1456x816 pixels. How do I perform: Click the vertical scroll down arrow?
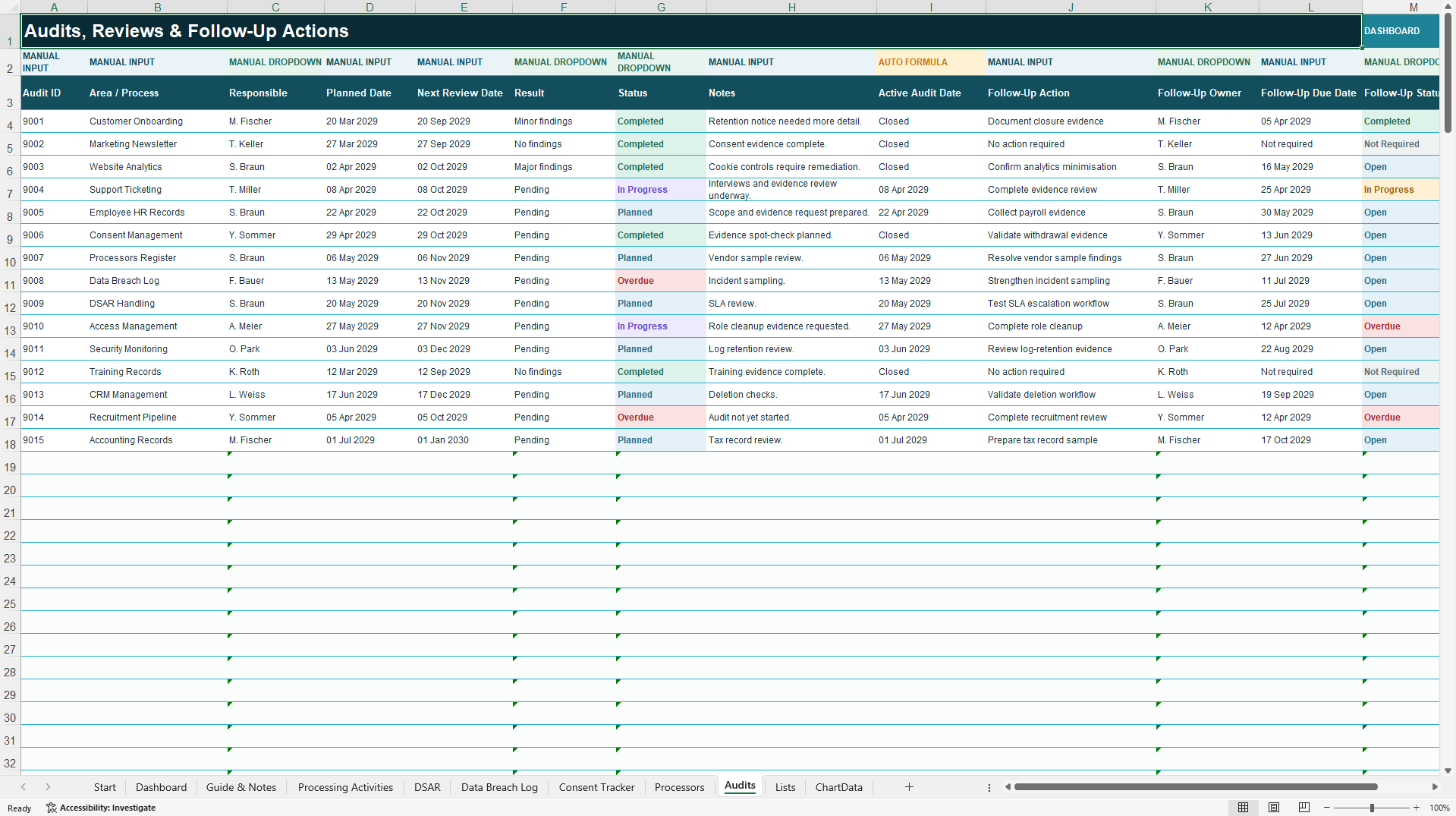click(x=1448, y=770)
